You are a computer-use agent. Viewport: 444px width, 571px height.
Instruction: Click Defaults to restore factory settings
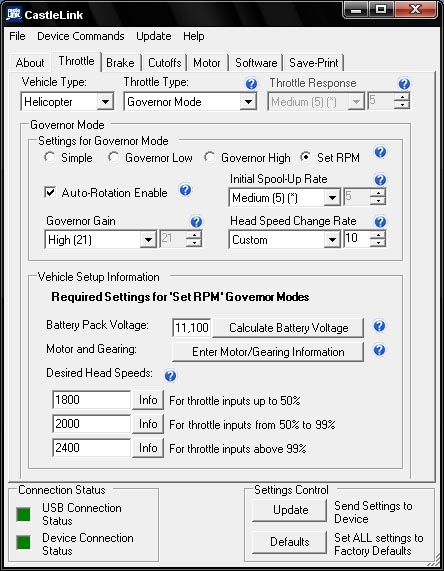pyautogui.click(x=290, y=542)
